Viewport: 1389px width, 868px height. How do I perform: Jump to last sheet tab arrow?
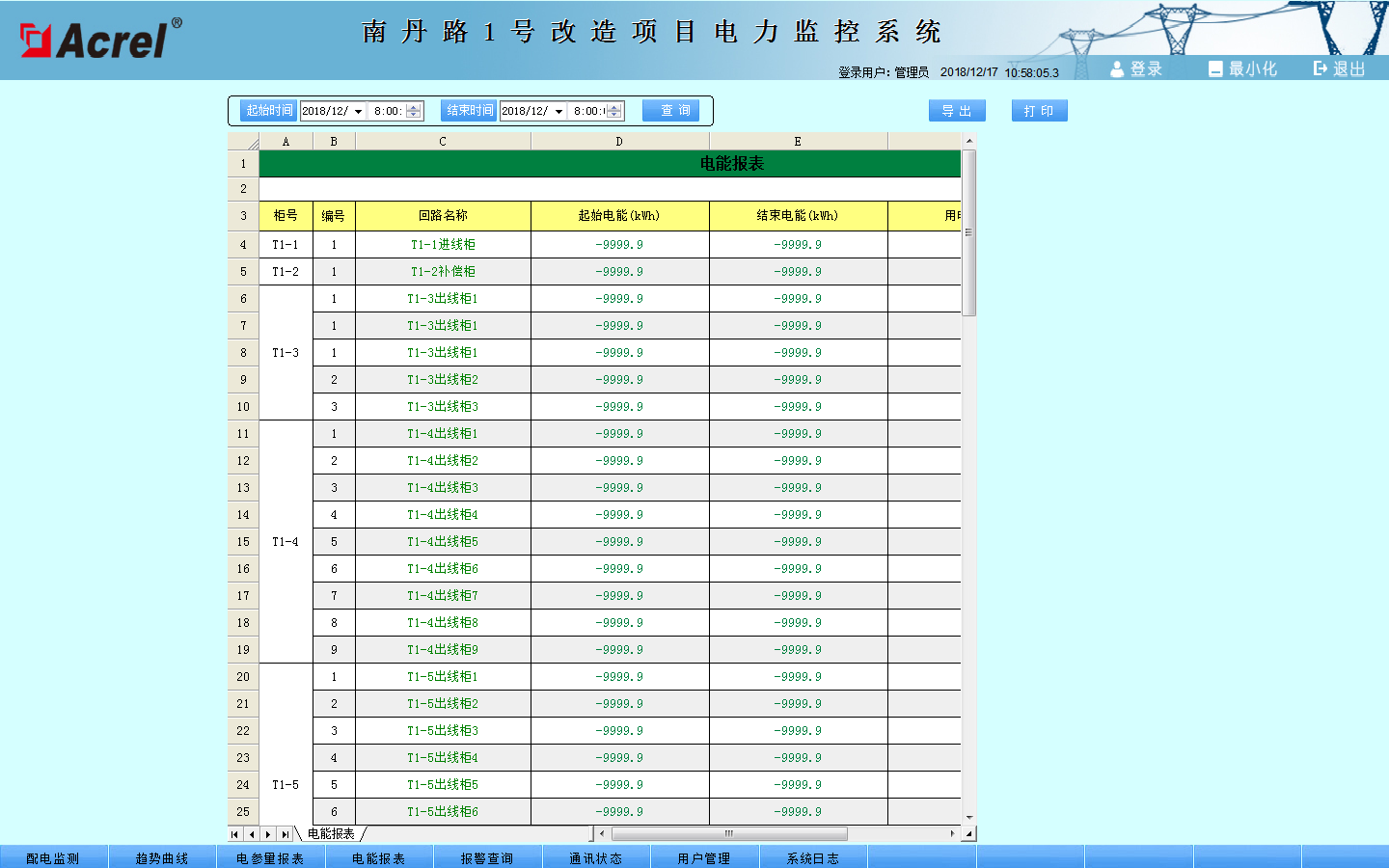(285, 834)
